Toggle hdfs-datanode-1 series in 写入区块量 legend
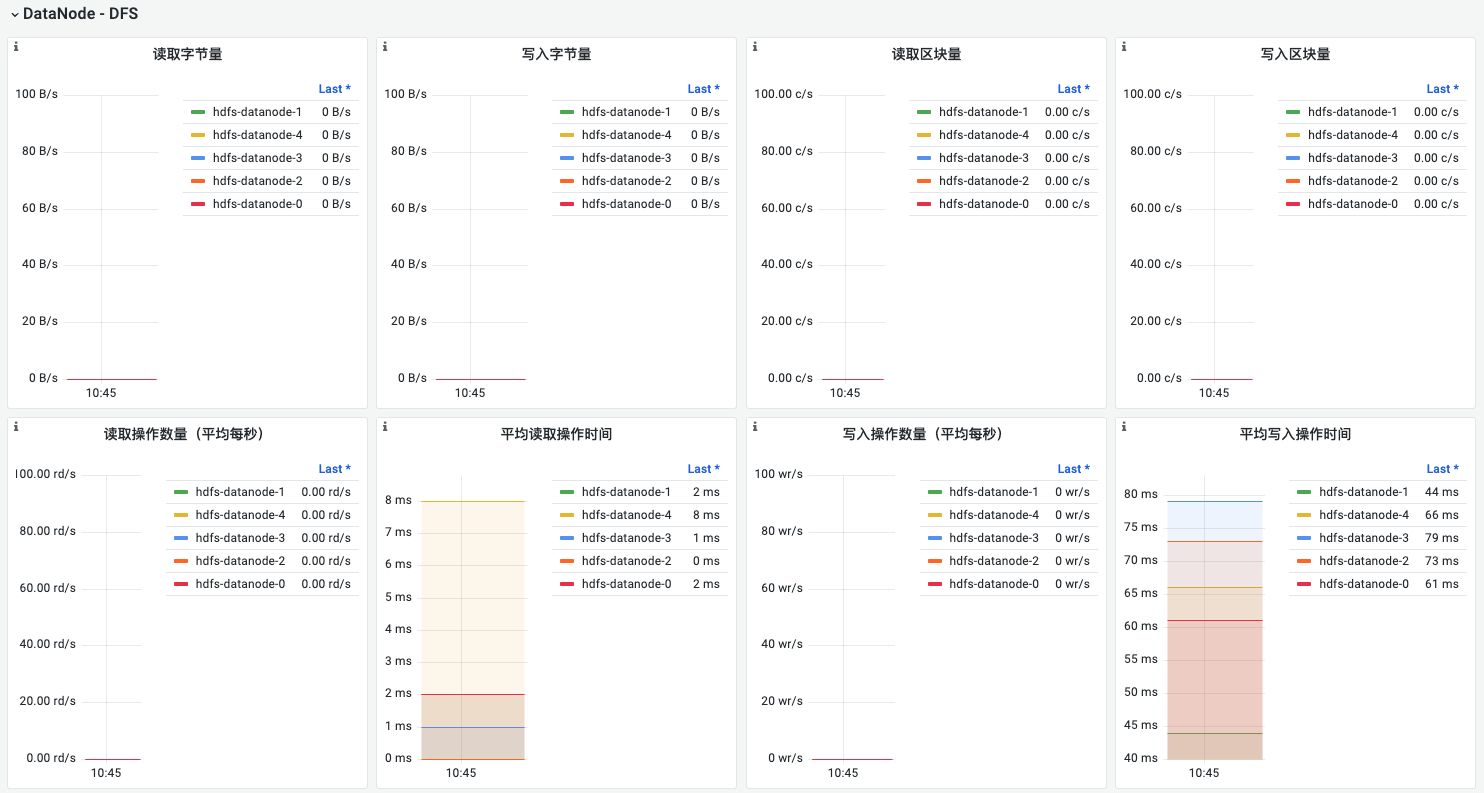Screen dimensions: 1484x793 1352,112
